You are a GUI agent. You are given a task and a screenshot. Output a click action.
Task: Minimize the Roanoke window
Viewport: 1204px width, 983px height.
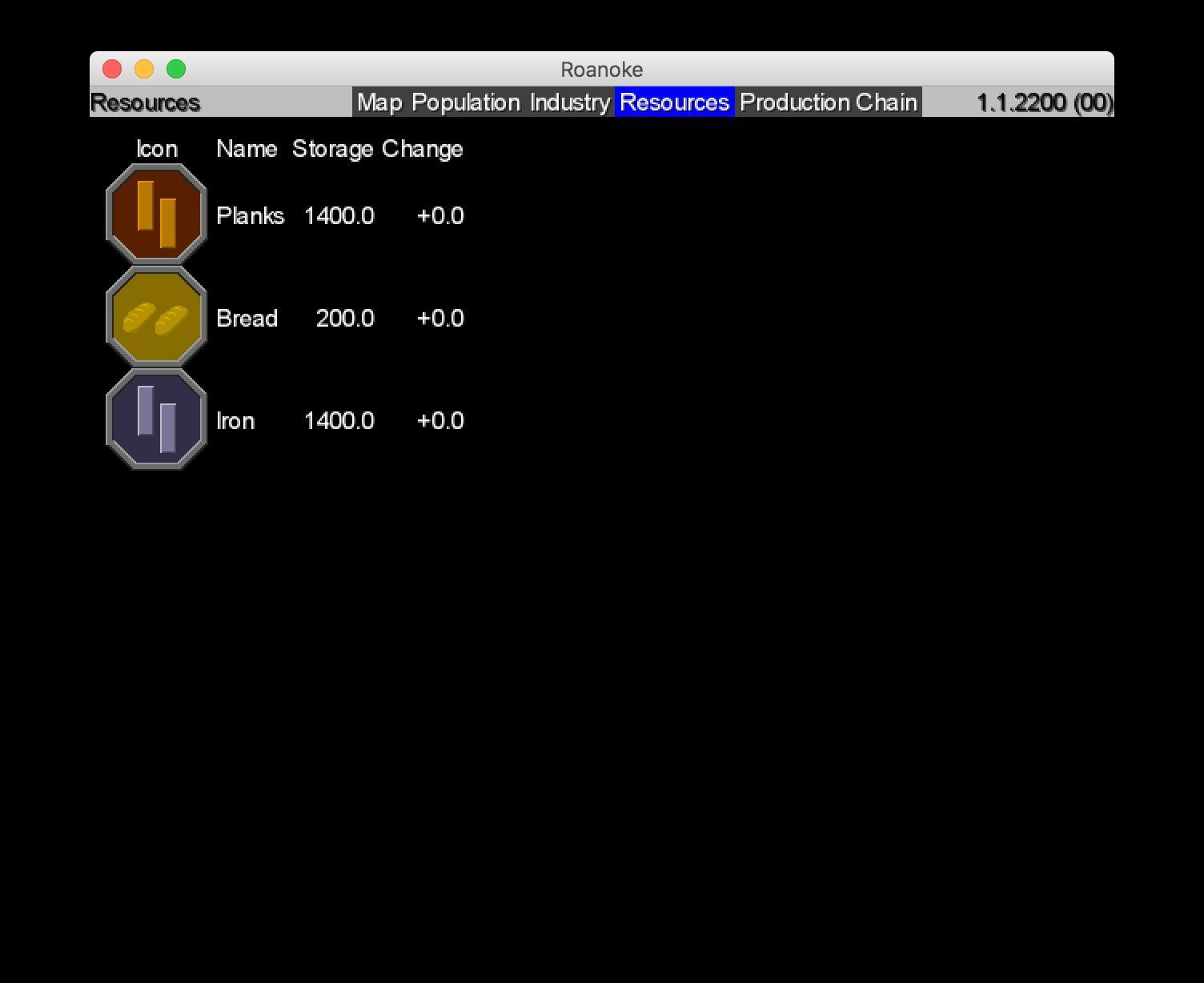coord(144,69)
